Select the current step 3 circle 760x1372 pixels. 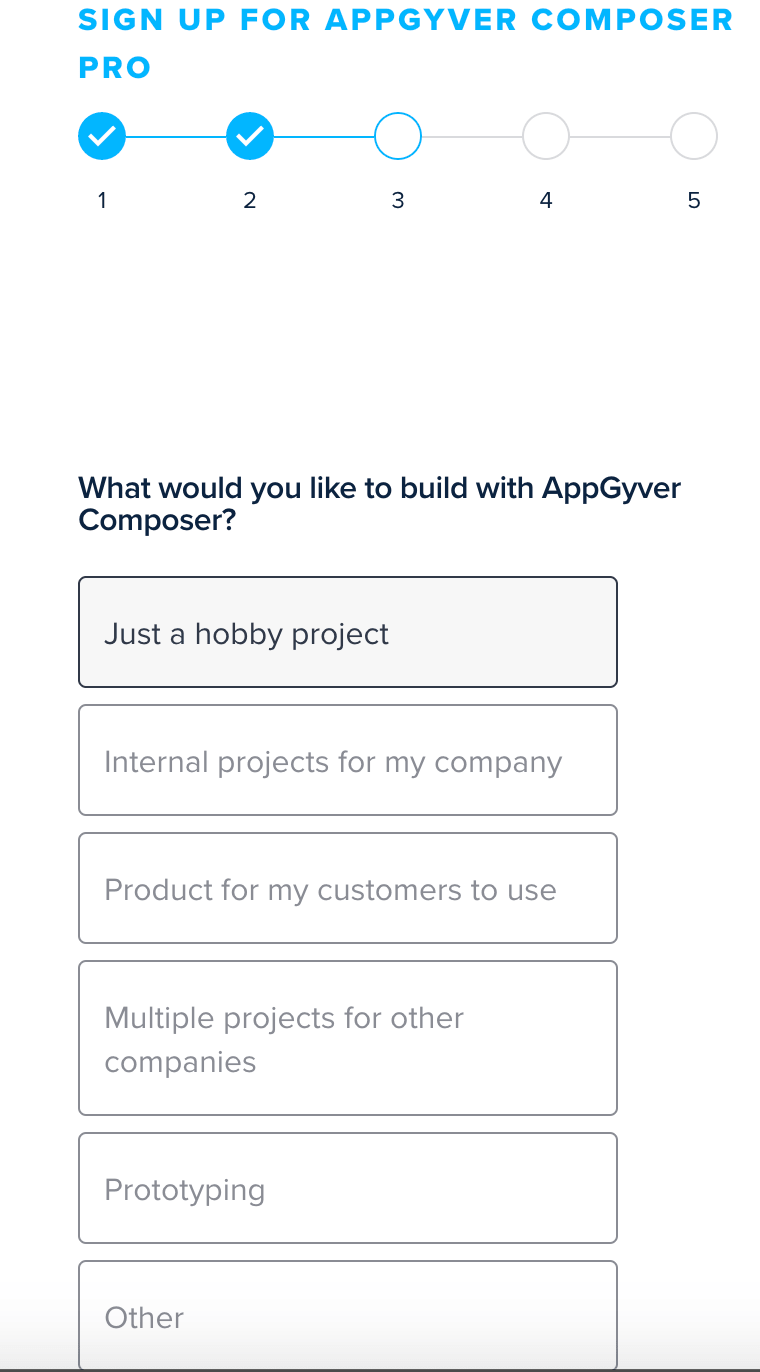(x=398, y=136)
